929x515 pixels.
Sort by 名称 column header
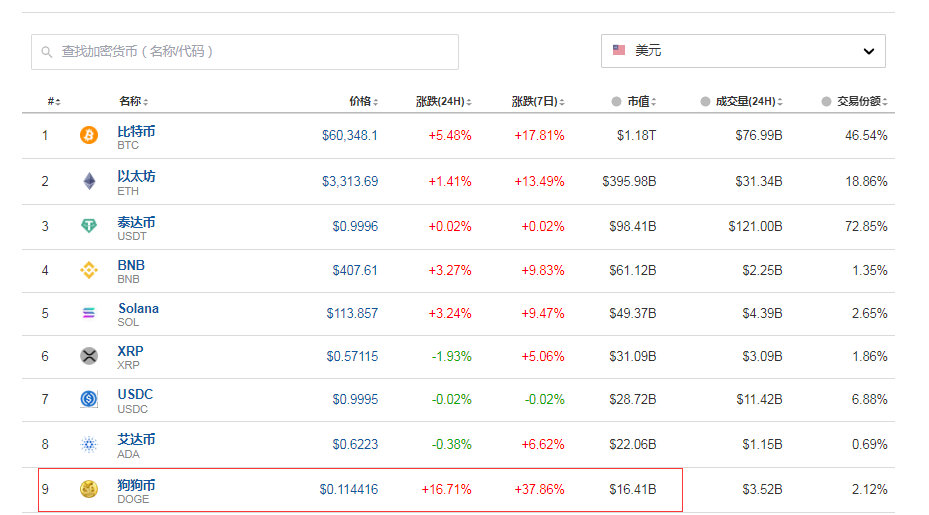[x=133, y=101]
